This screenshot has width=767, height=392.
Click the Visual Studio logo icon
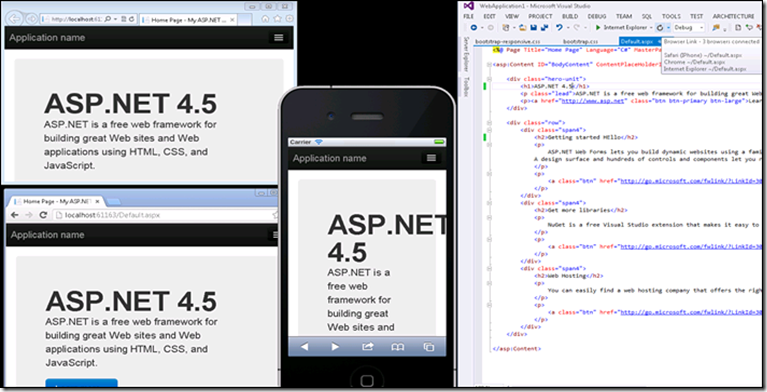pos(469,6)
